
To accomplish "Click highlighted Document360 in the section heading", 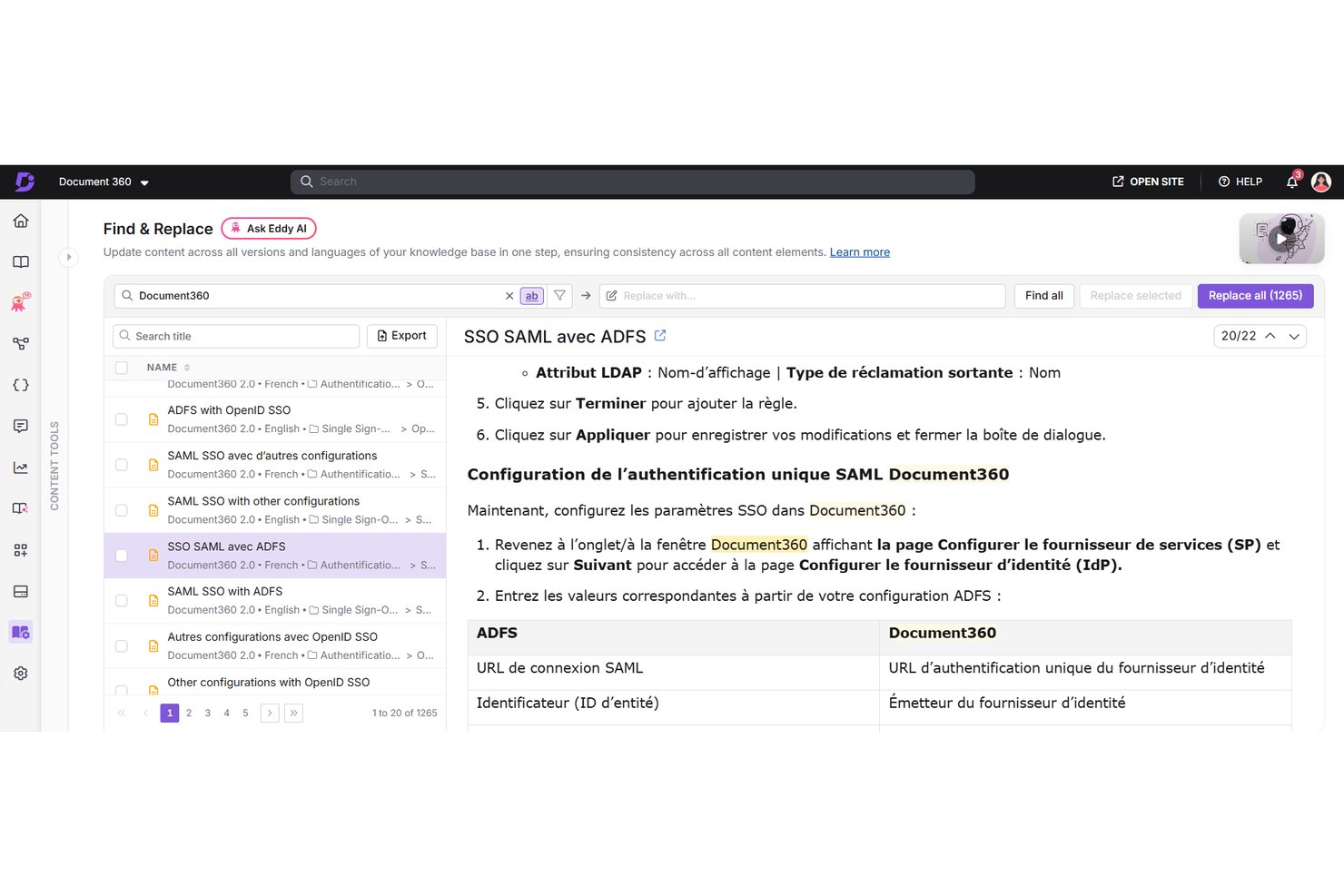I will pyautogui.click(x=949, y=475).
